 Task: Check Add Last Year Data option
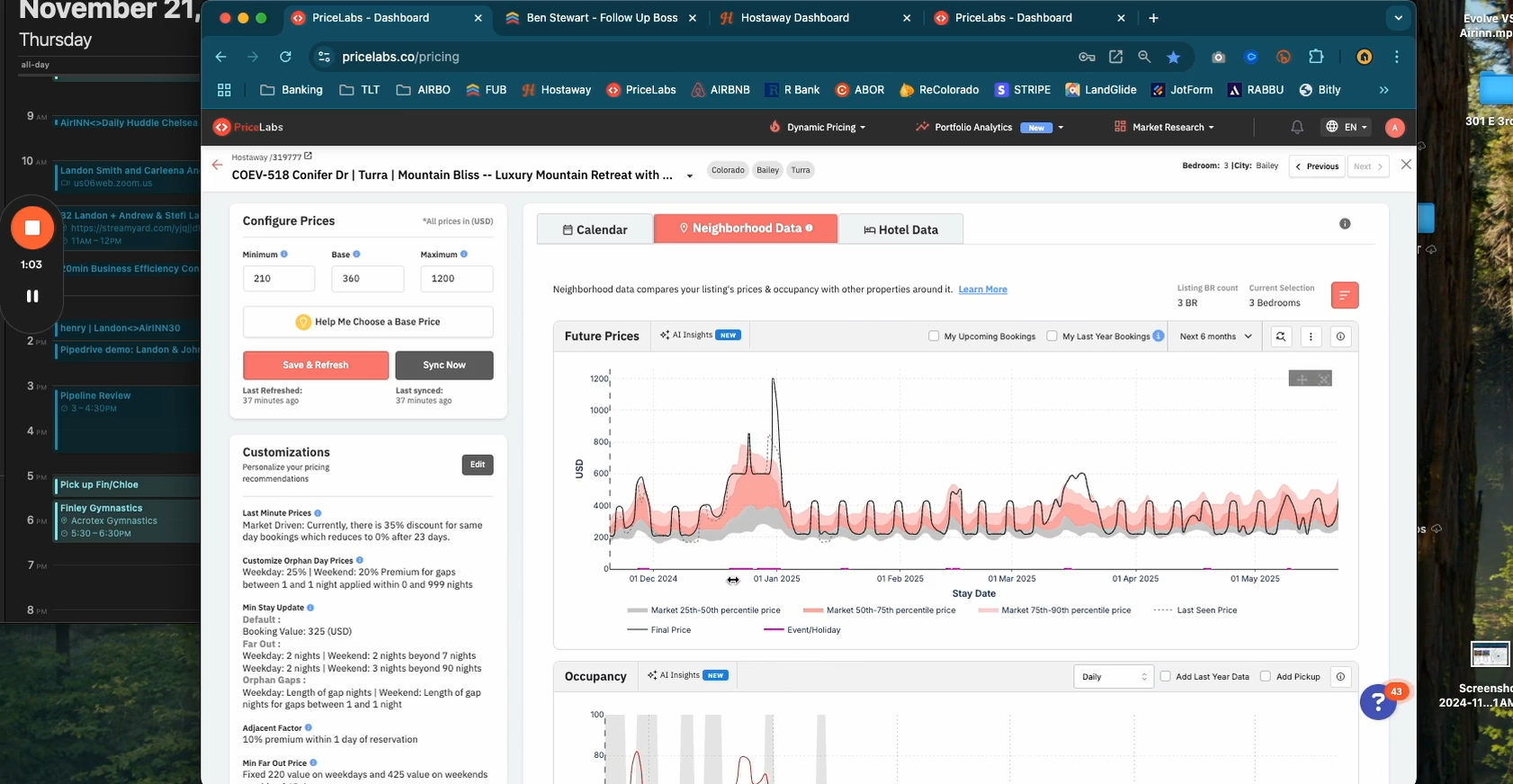(x=1166, y=677)
